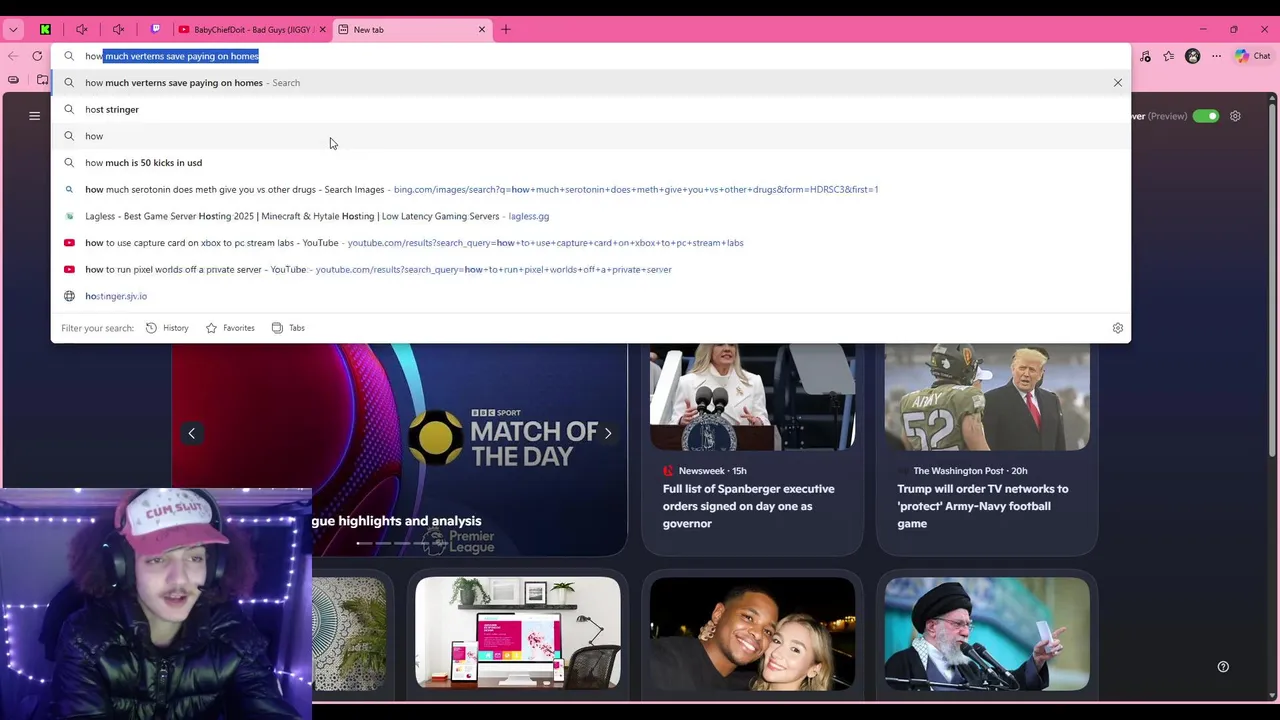Click the address bar search text field
This screenshot has width=1280, height=720.
coord(590,56)
